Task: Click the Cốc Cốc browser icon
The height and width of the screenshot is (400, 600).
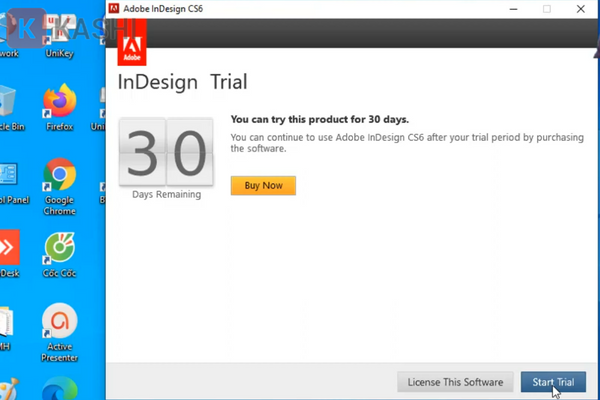Action: click(59, 249)
